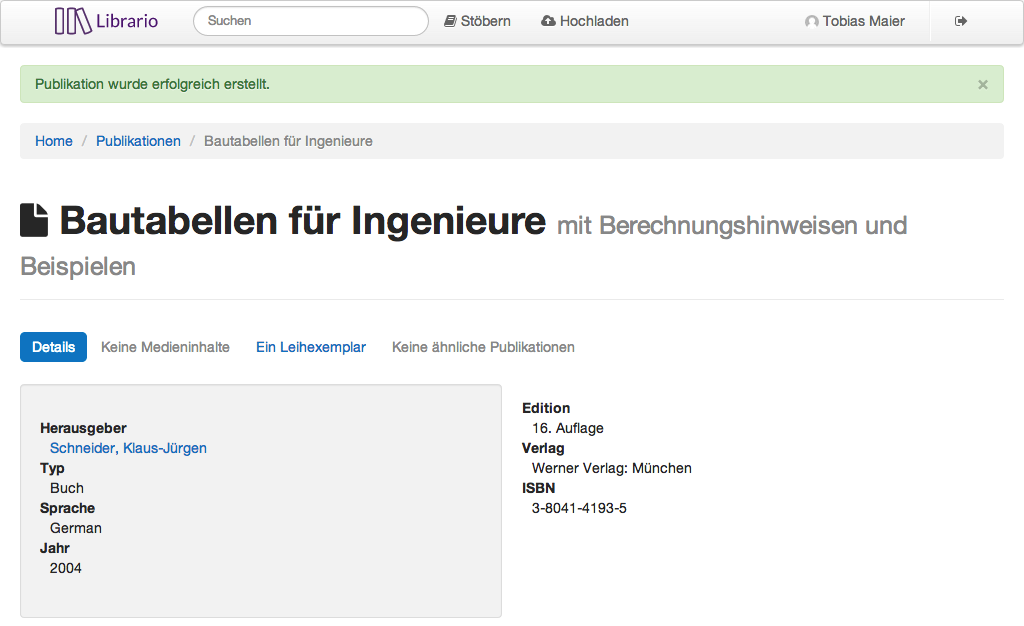Click into the Suchen search field

coord(310,20)
